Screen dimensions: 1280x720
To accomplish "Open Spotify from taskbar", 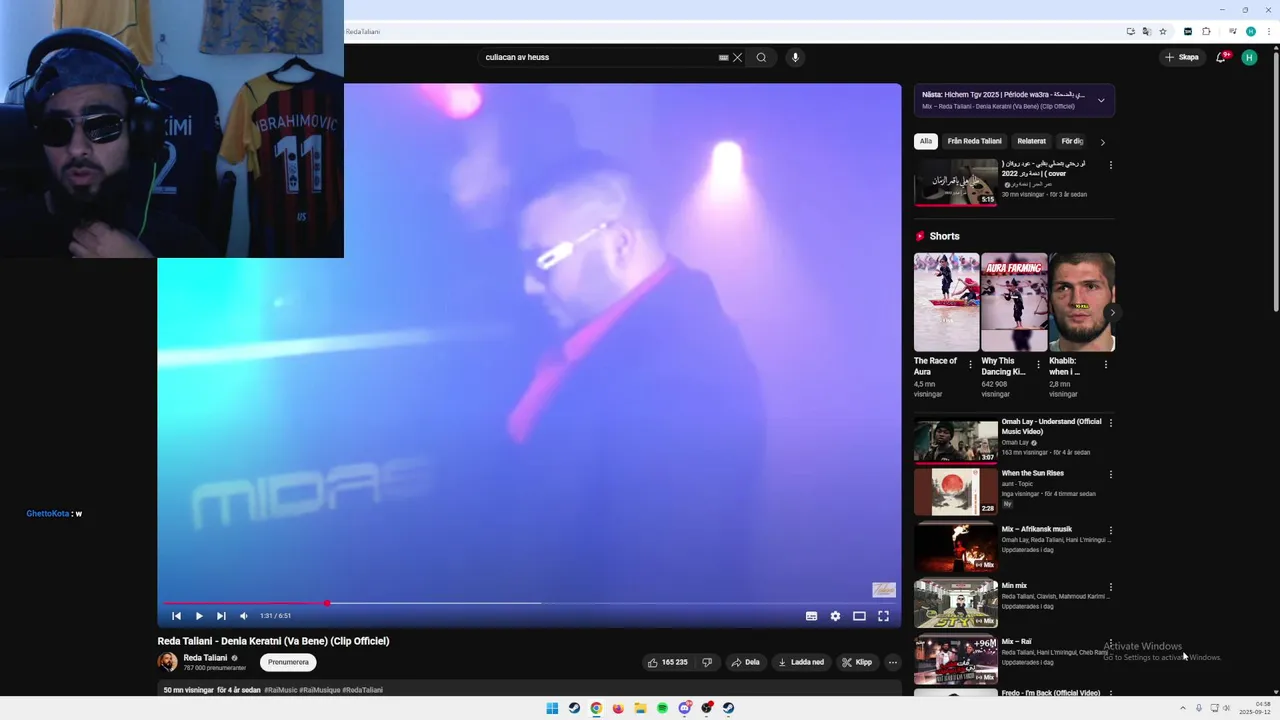I will coord(662,708).
